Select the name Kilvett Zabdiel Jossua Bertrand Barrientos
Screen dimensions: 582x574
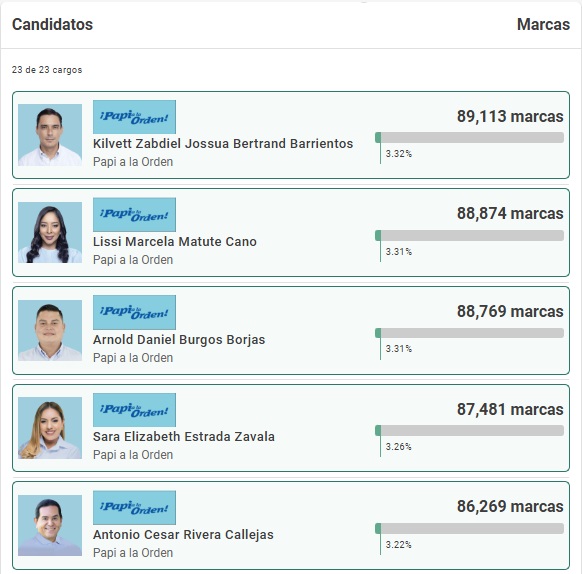223,143
